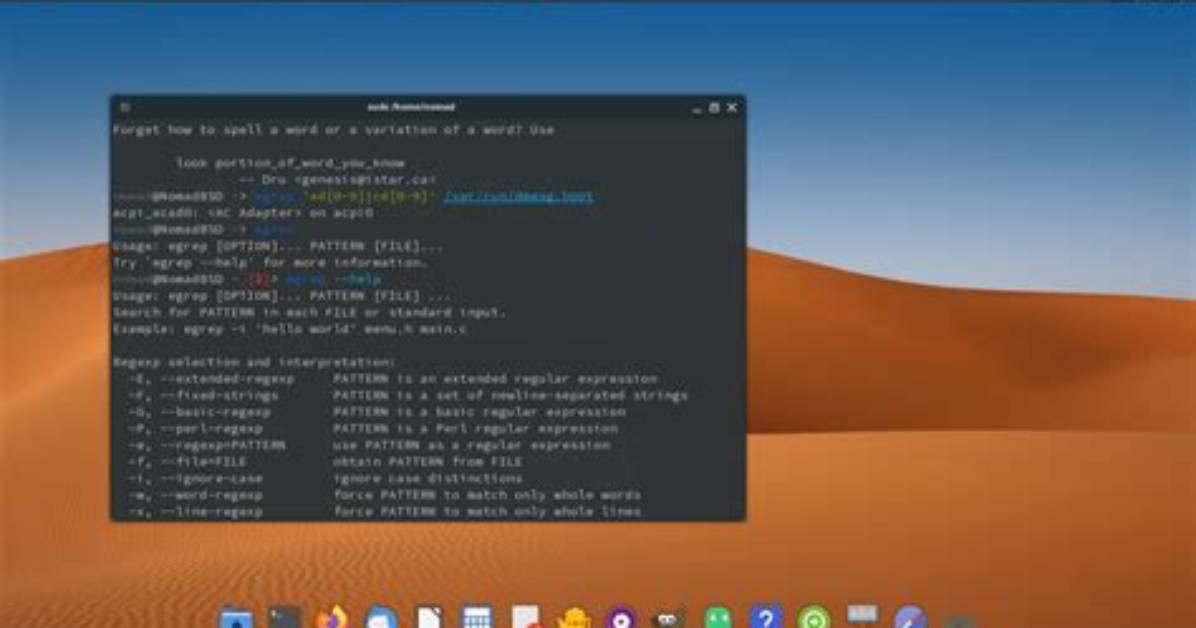This screenshot has height=628, width=1196.
Task: Click the '-x, --line-regexp' option row
Action: (x=384, y=512)
